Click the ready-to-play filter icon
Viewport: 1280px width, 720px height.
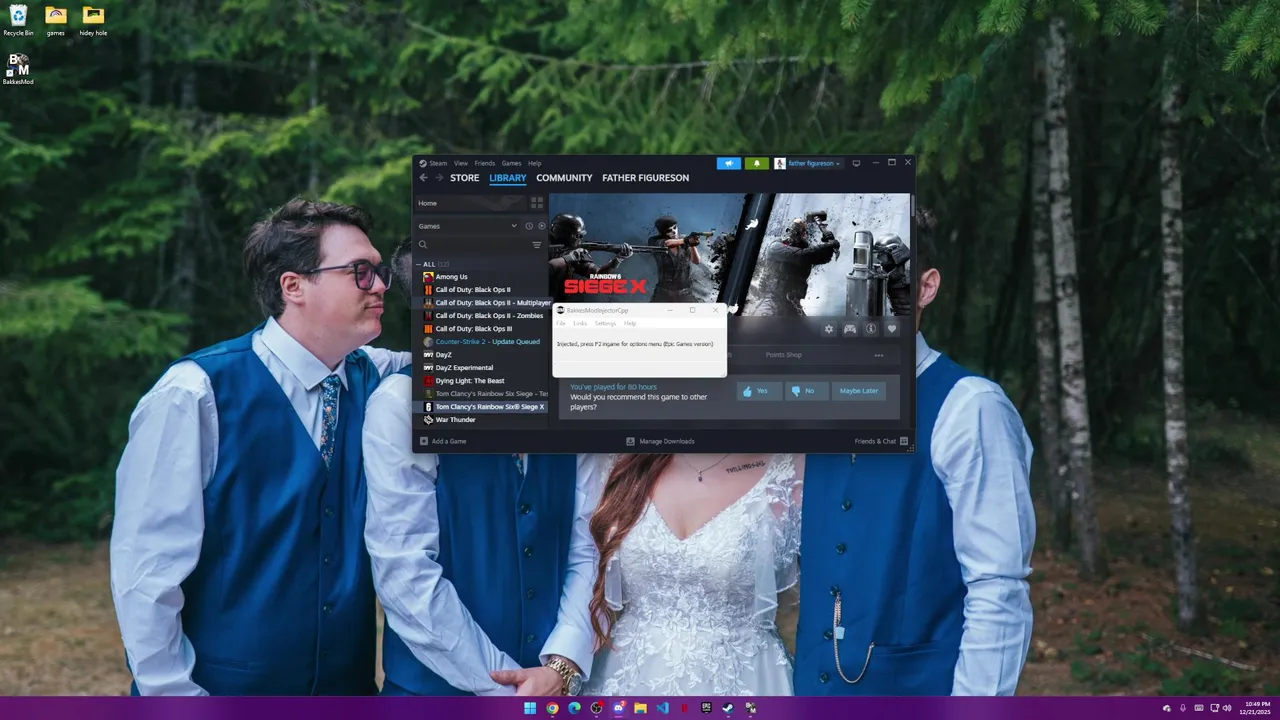(542, 226)
